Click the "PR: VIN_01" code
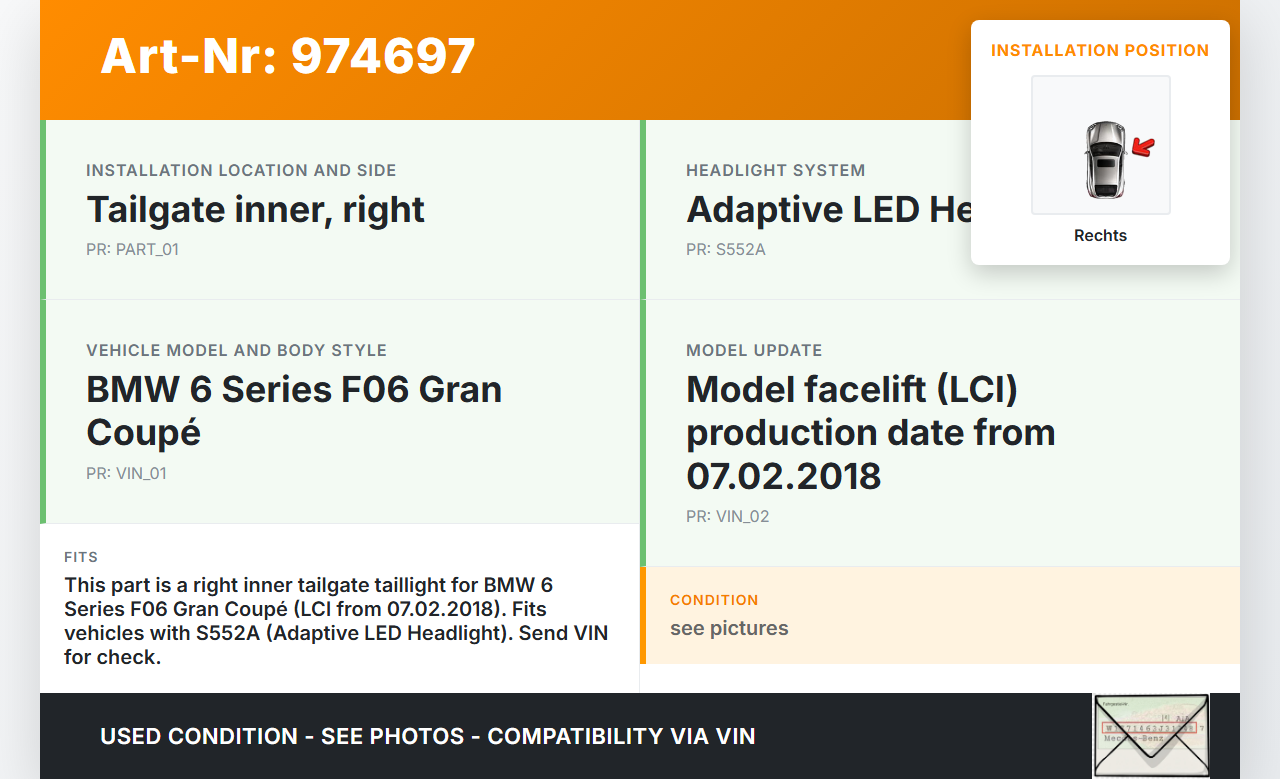 126,473
